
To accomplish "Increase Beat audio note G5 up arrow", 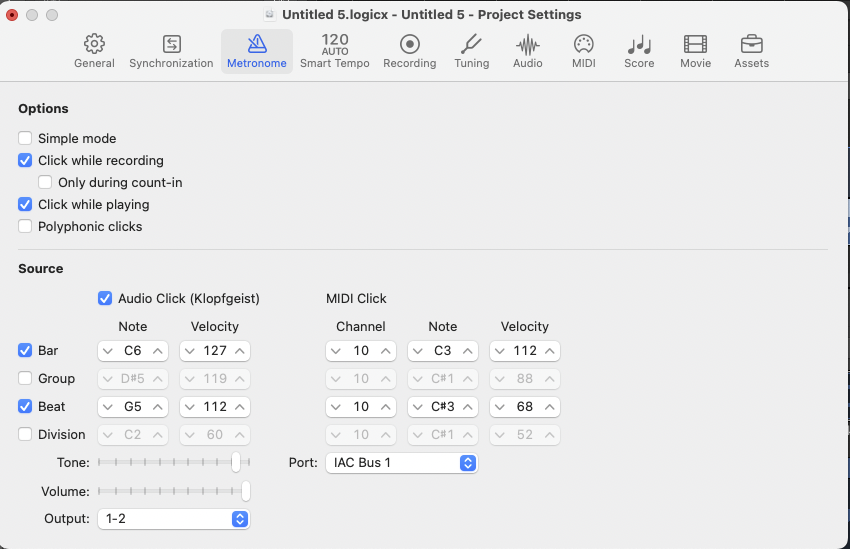I will tap(158, 406).
